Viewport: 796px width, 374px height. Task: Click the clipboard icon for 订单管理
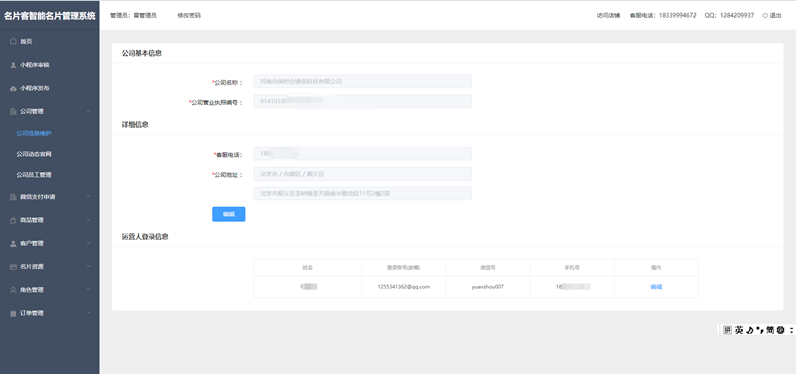[x=13, y=314]
